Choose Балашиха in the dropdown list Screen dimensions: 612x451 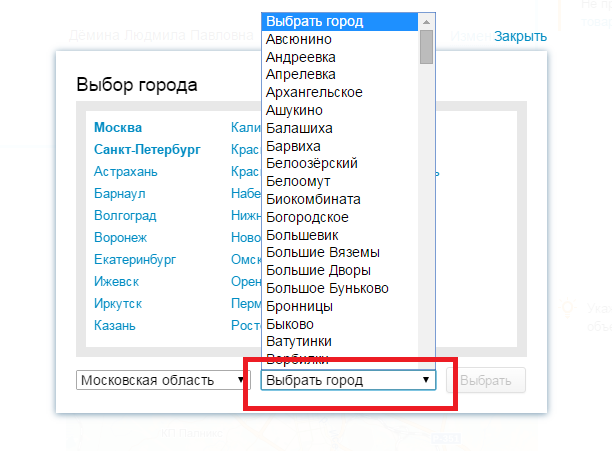(299, 129)
